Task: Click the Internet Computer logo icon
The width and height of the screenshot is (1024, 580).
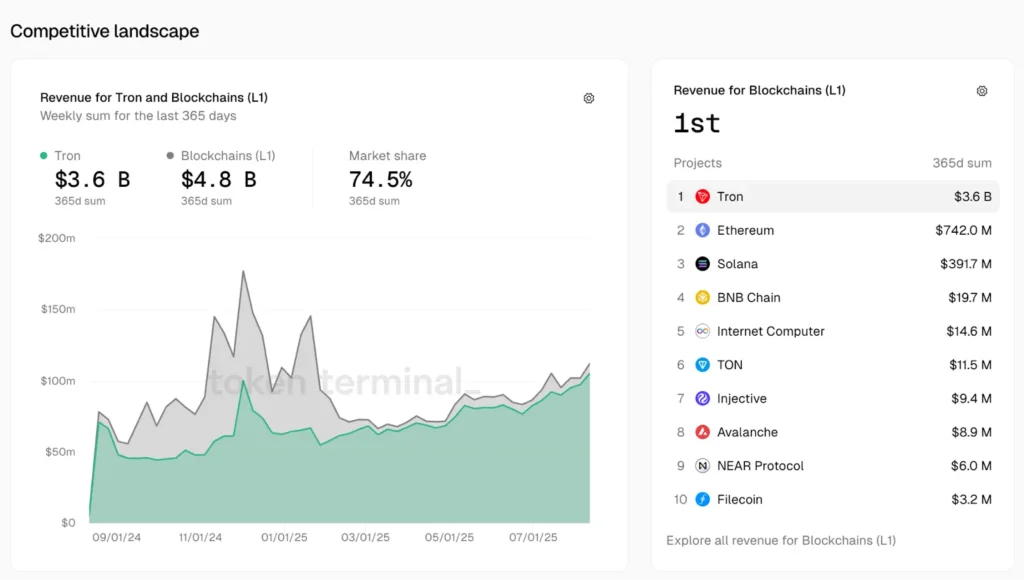Action: [x=702, y=331]
